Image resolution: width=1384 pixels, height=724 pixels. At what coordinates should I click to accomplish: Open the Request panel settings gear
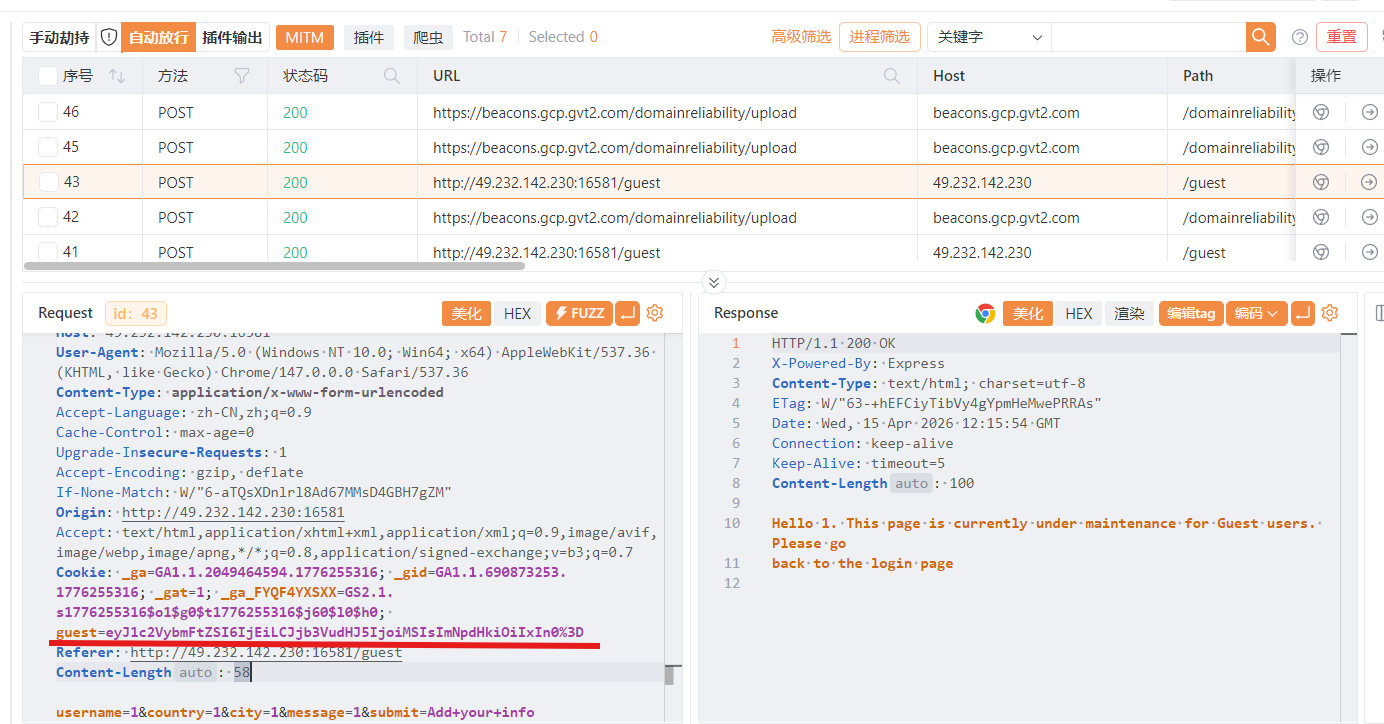click(655, 313)
